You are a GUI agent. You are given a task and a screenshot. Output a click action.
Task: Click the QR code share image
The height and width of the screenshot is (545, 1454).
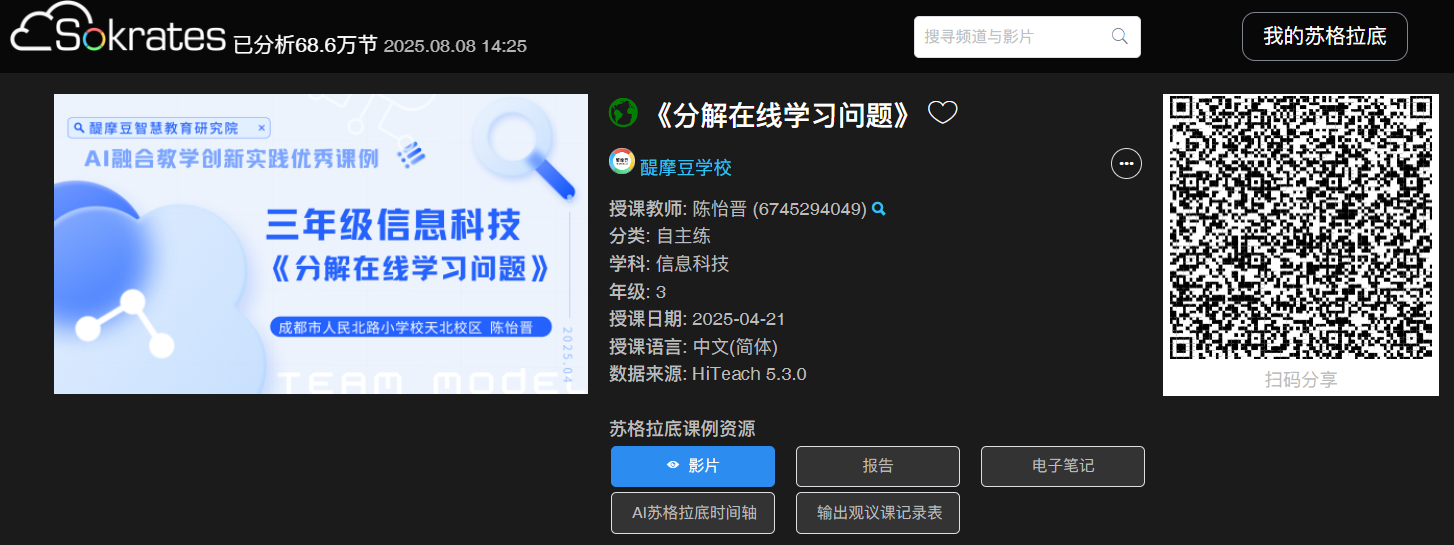pos(1301,228)
